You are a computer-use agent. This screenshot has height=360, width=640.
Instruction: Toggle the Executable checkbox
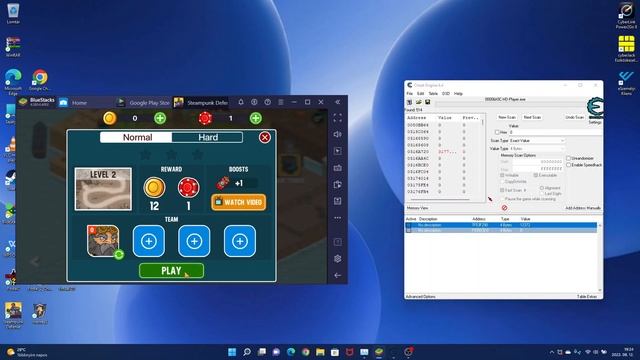click(536, 175)
